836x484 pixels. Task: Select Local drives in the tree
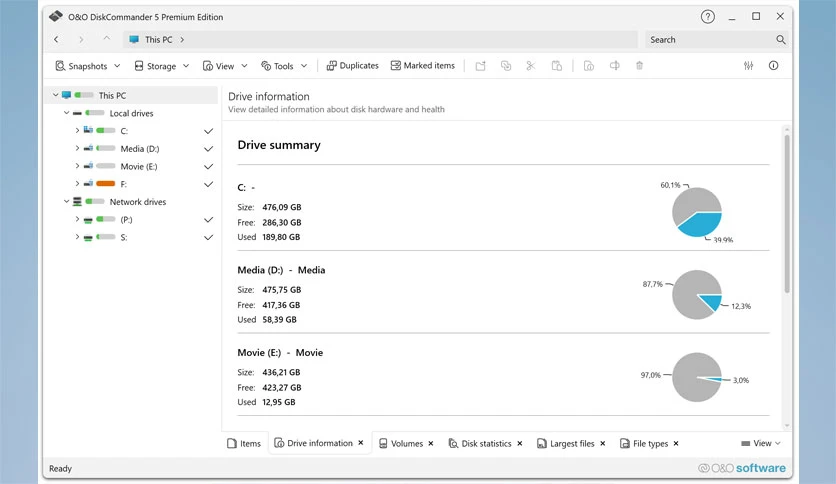(x=131, y=113)
